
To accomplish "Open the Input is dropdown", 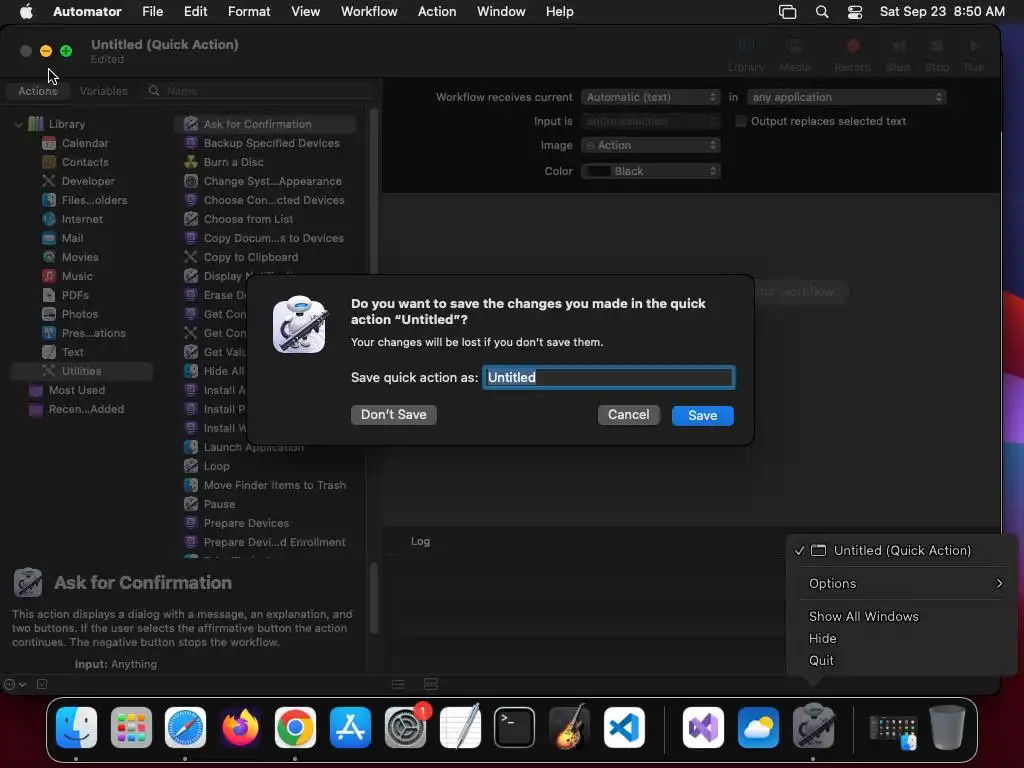I will click(x=650, y=121).
